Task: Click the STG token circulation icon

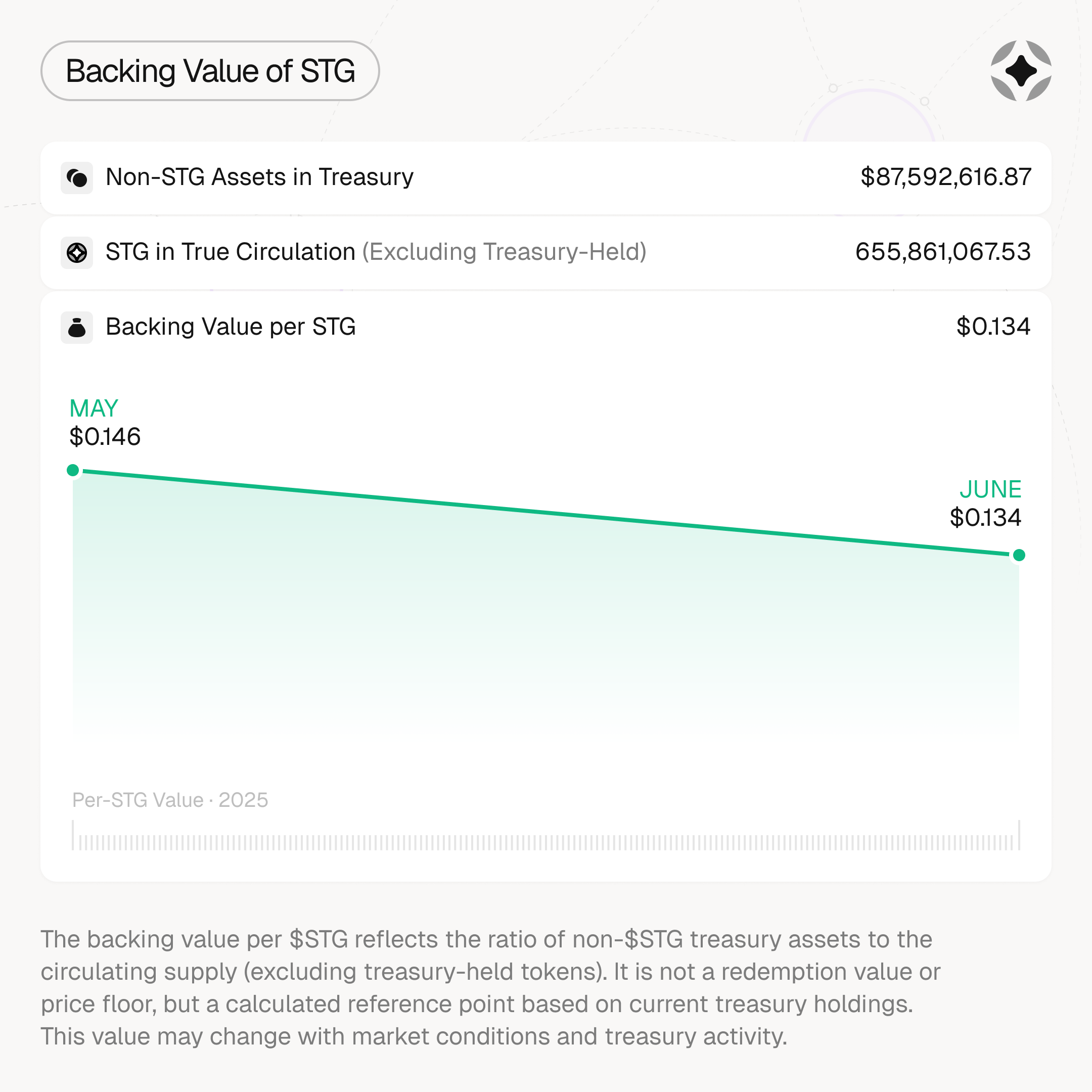Action: 77,253
